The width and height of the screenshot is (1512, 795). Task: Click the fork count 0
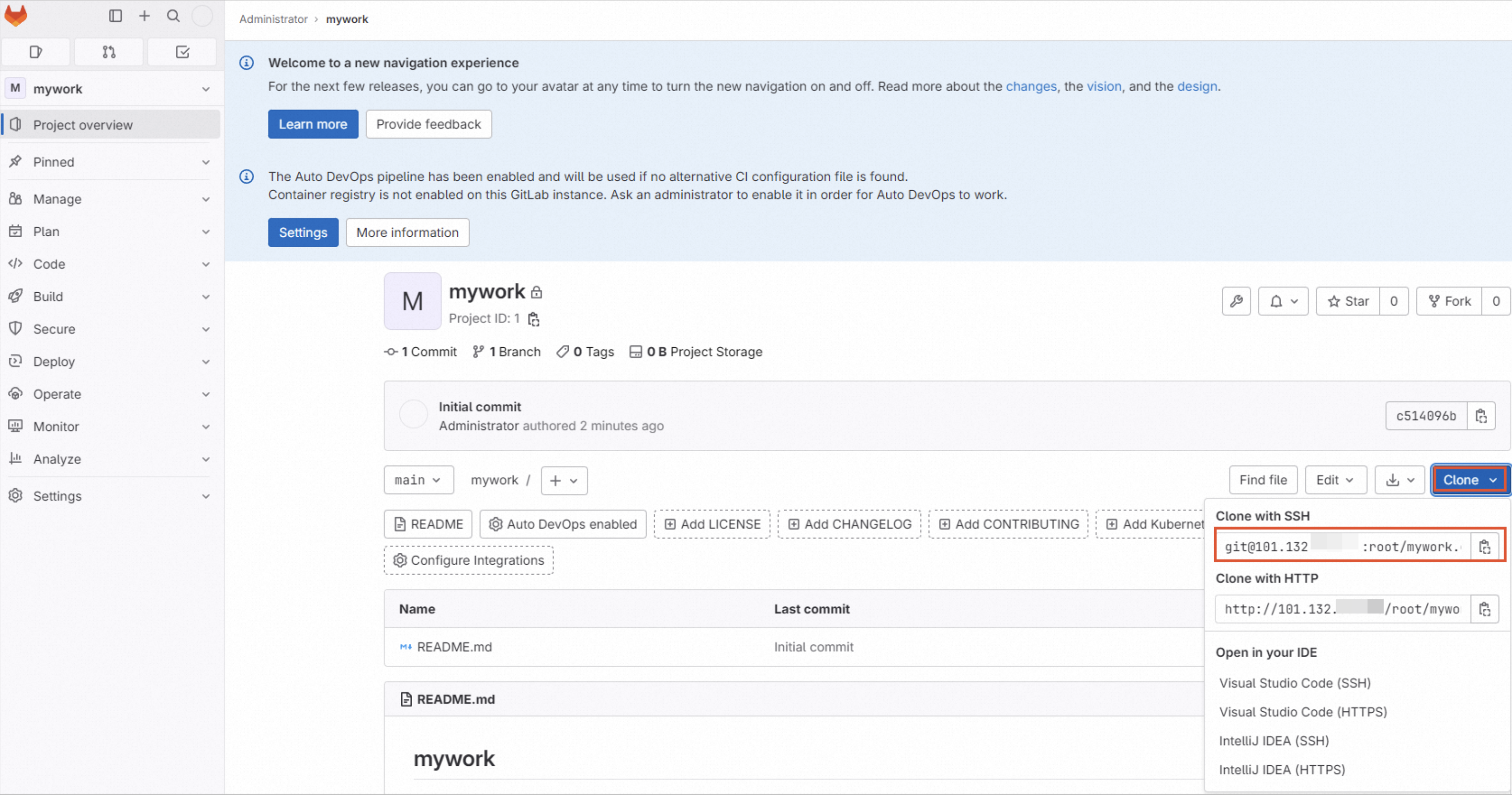[x=1496, y=301]
